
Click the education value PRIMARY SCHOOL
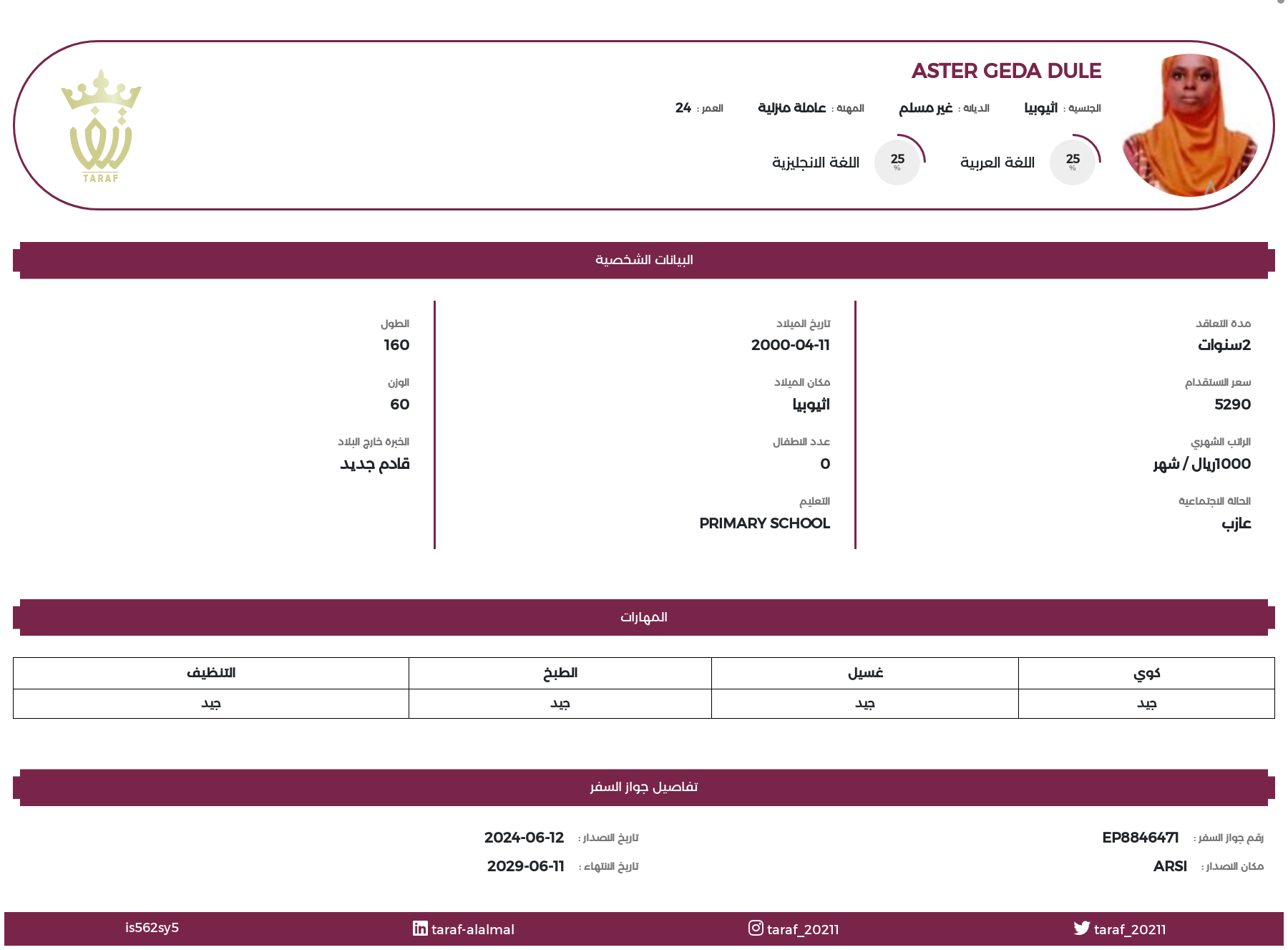(x=765, y=523)
